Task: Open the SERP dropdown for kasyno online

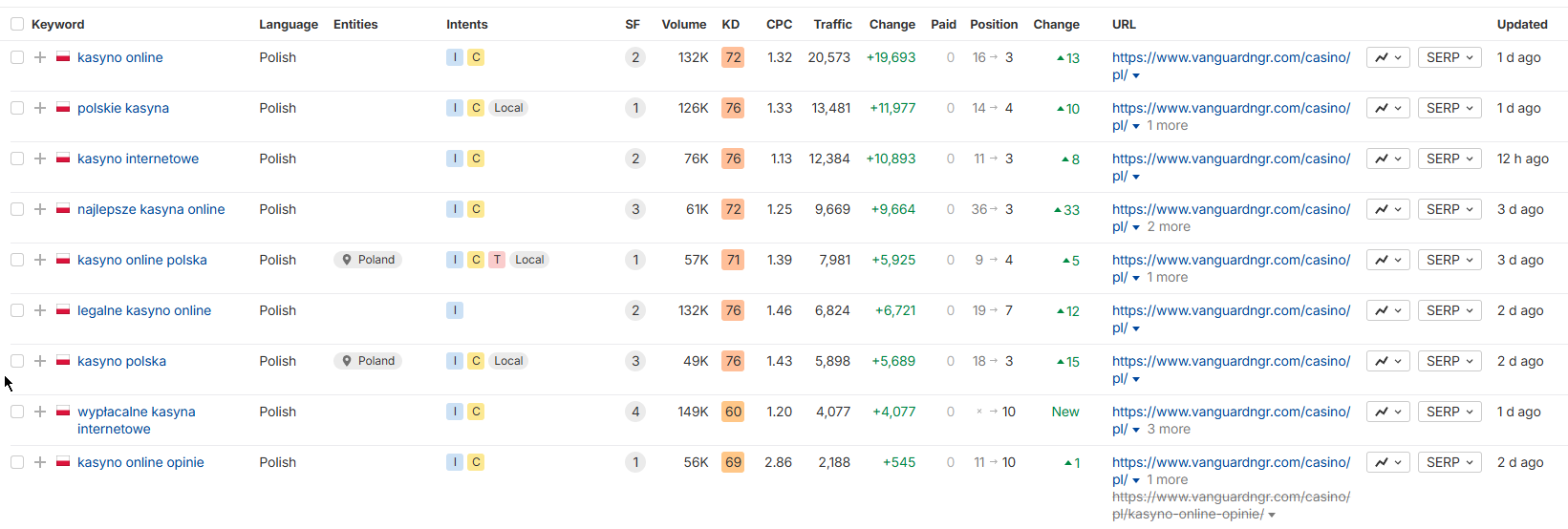Action: tap(1450, 57)
